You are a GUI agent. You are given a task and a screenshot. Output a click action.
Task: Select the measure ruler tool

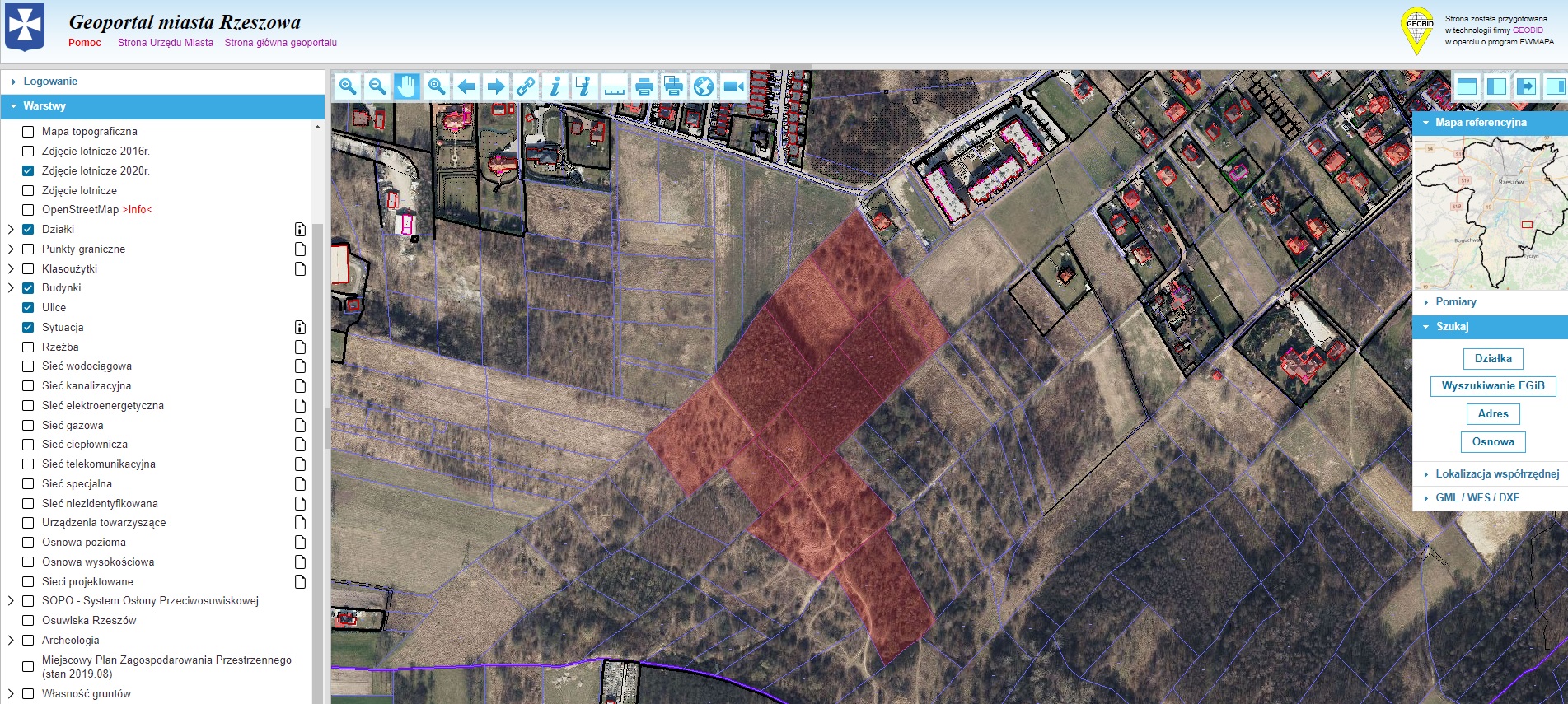click(614, 86)
